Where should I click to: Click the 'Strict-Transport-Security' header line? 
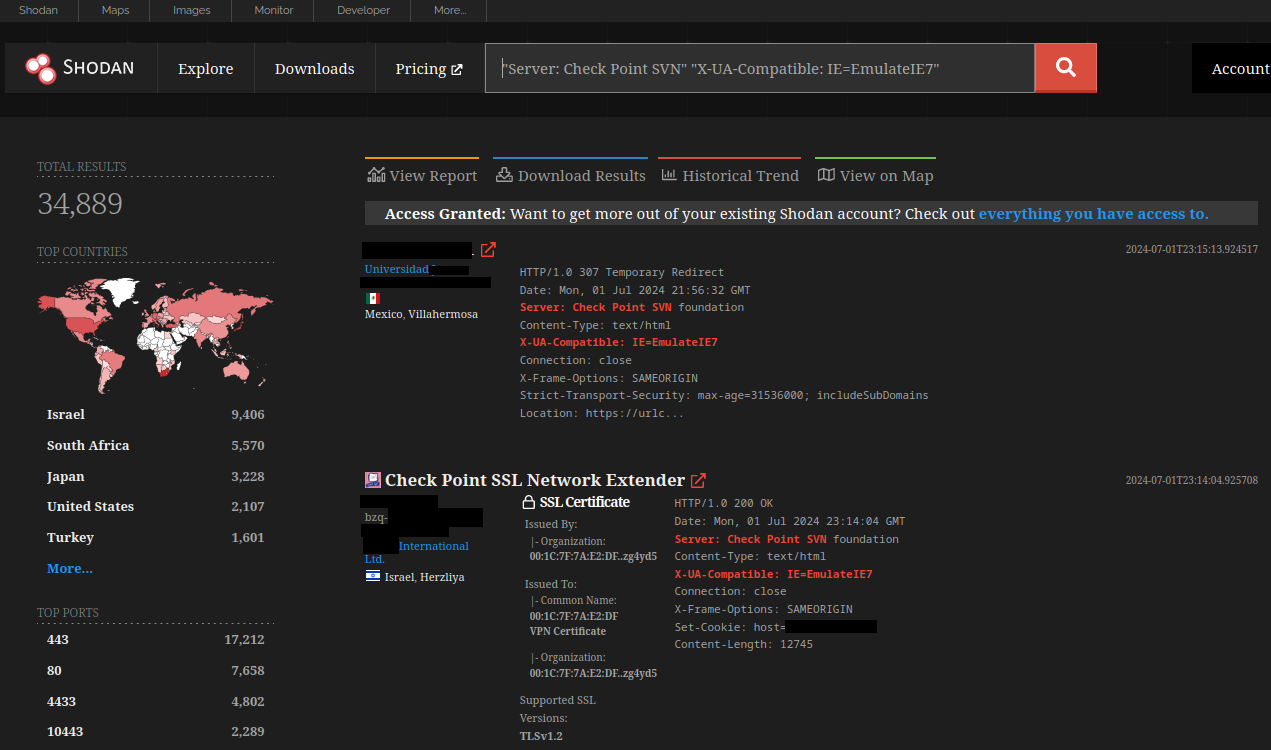coord(724,395)
